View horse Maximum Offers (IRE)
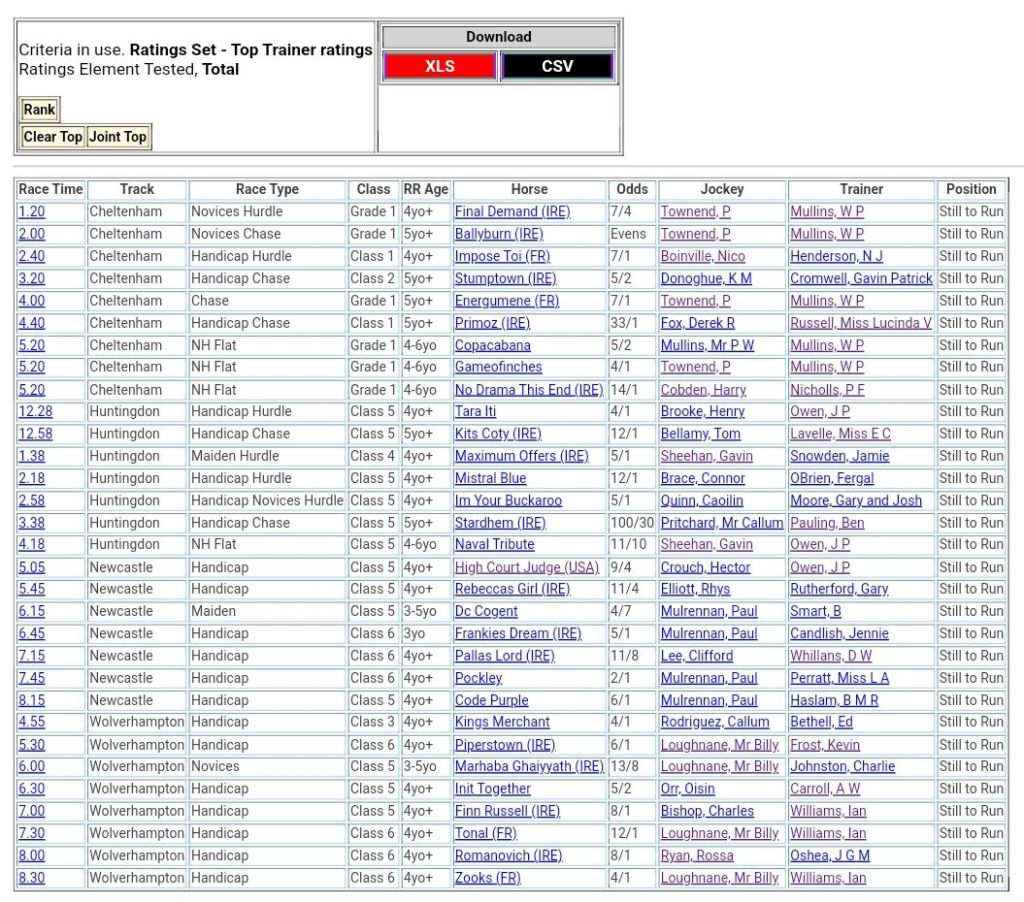This screenshot has width=1024, height=902. click(x=521, y=456)
